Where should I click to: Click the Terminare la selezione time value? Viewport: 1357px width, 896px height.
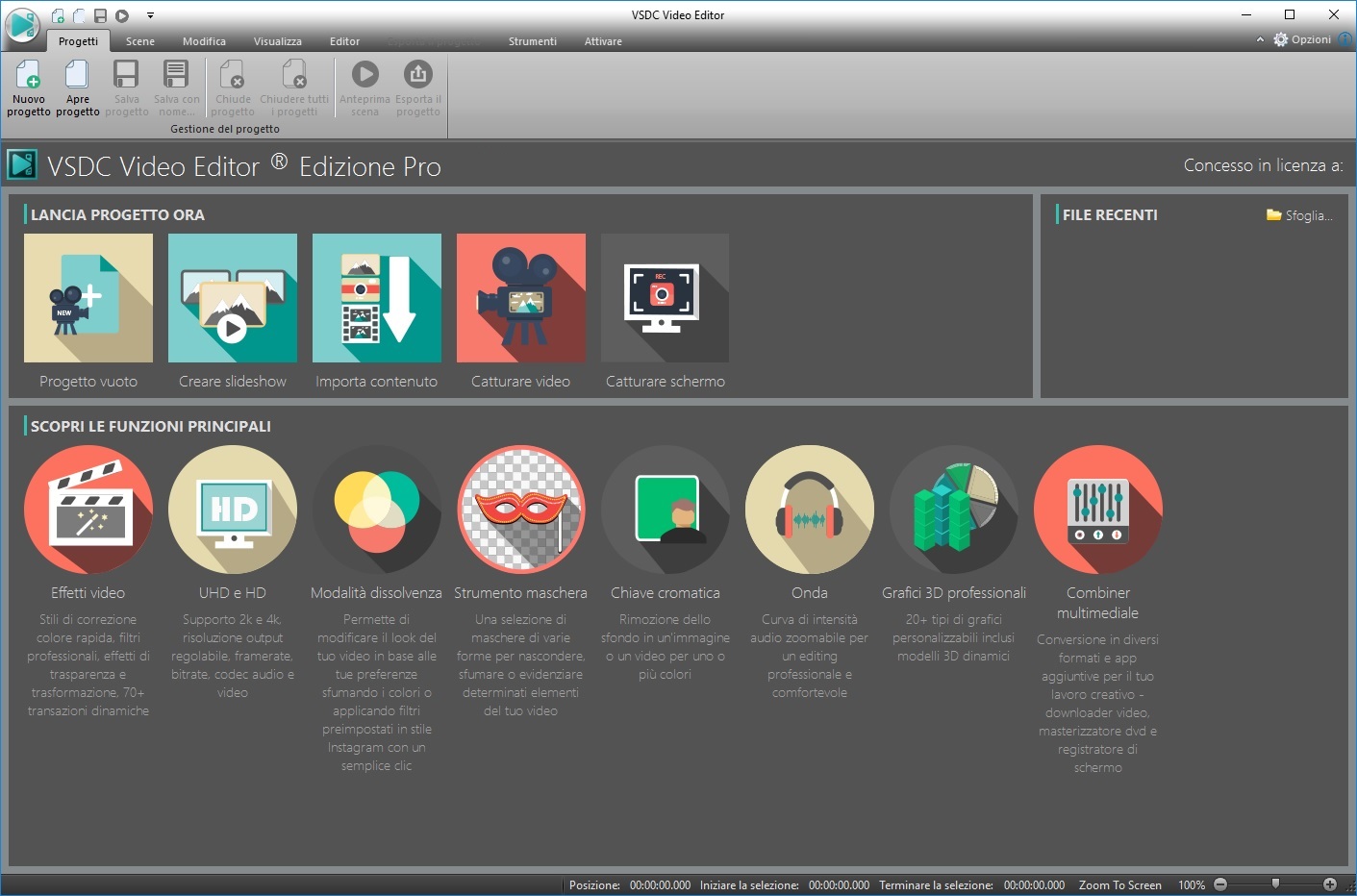(1034, 885)
